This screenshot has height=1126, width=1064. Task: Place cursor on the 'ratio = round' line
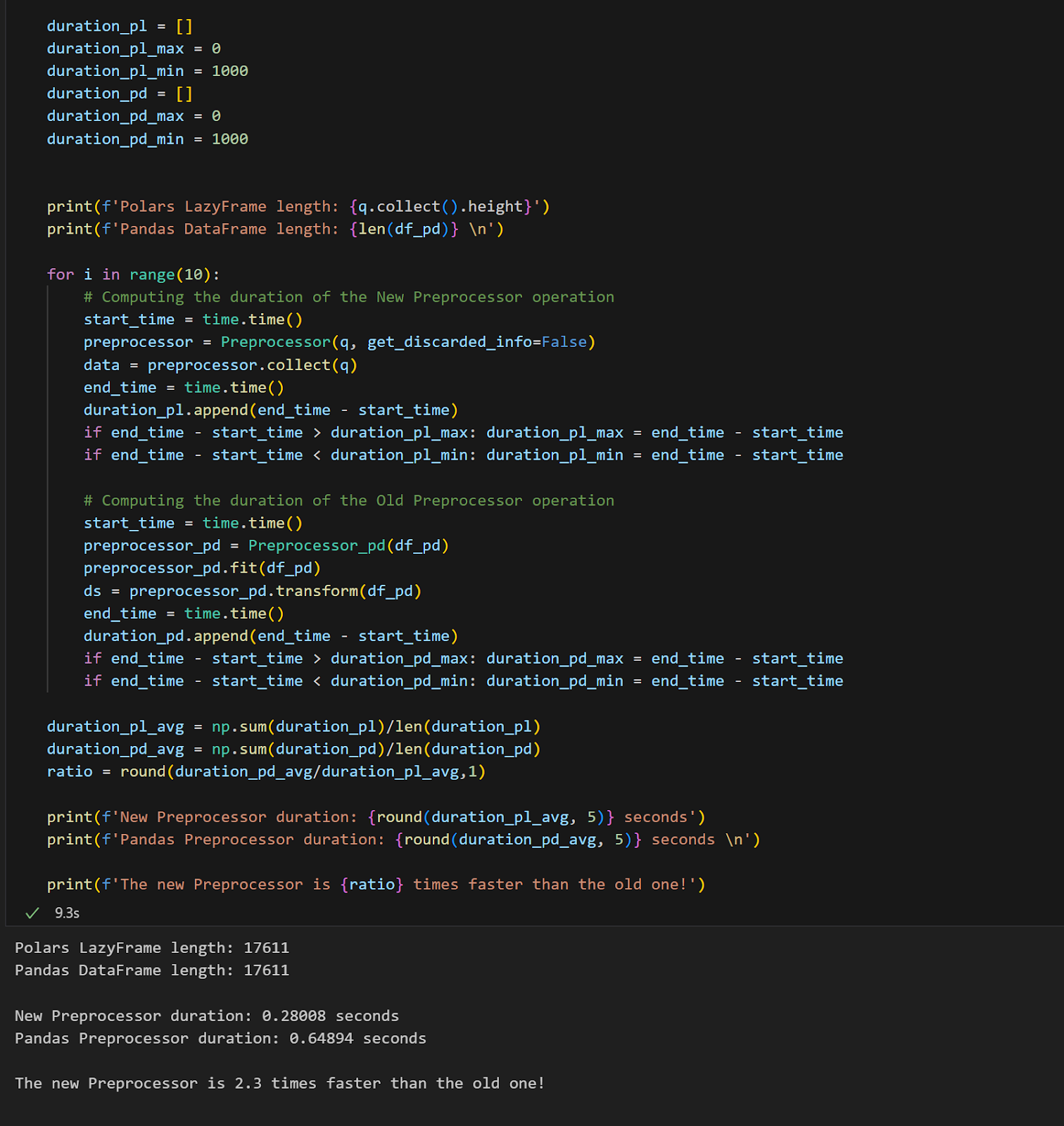pos(266,771)
